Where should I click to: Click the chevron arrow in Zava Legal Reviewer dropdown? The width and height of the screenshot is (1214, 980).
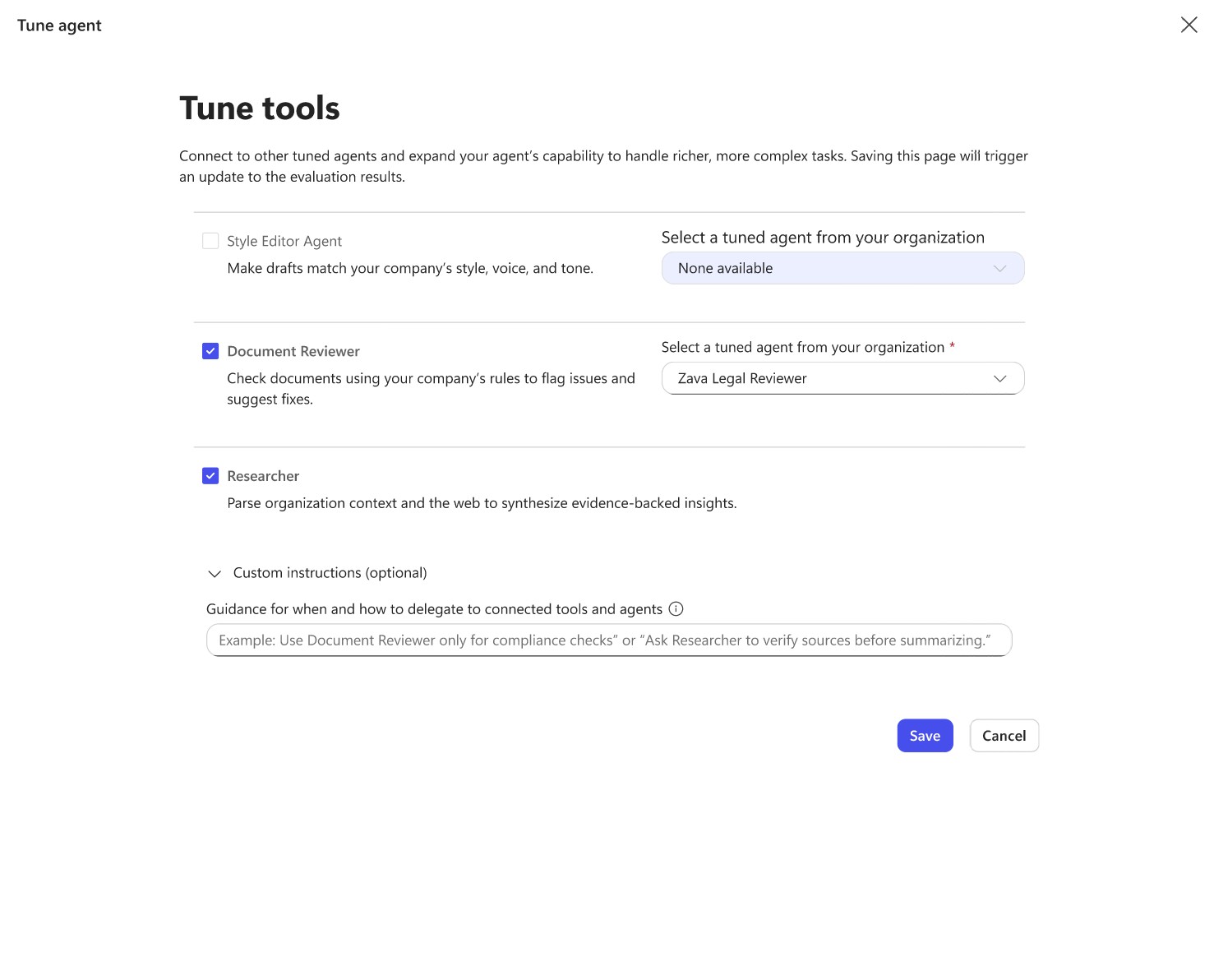(999, 378)
